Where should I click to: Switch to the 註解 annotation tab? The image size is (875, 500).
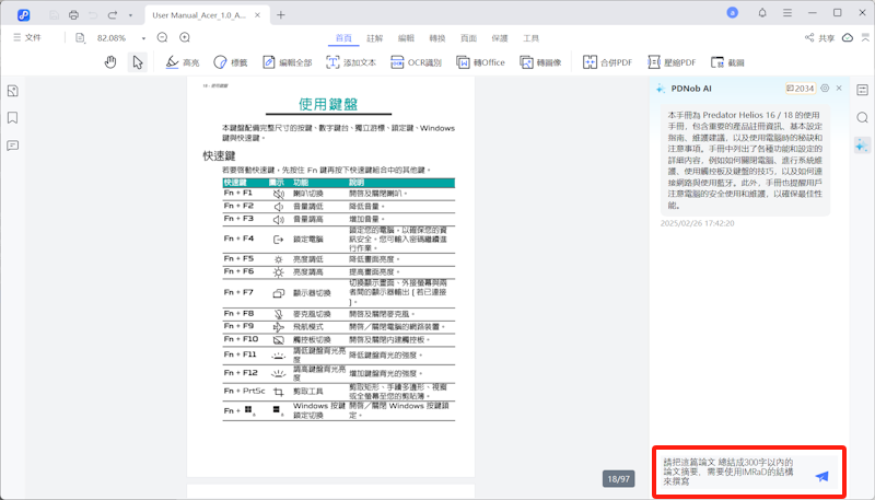coord(374,38)
